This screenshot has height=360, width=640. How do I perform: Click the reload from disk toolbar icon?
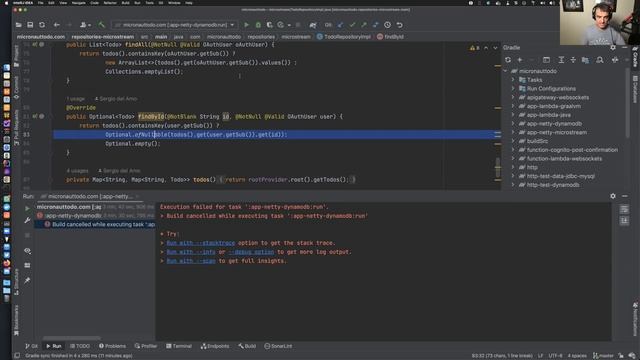[42, 25]
